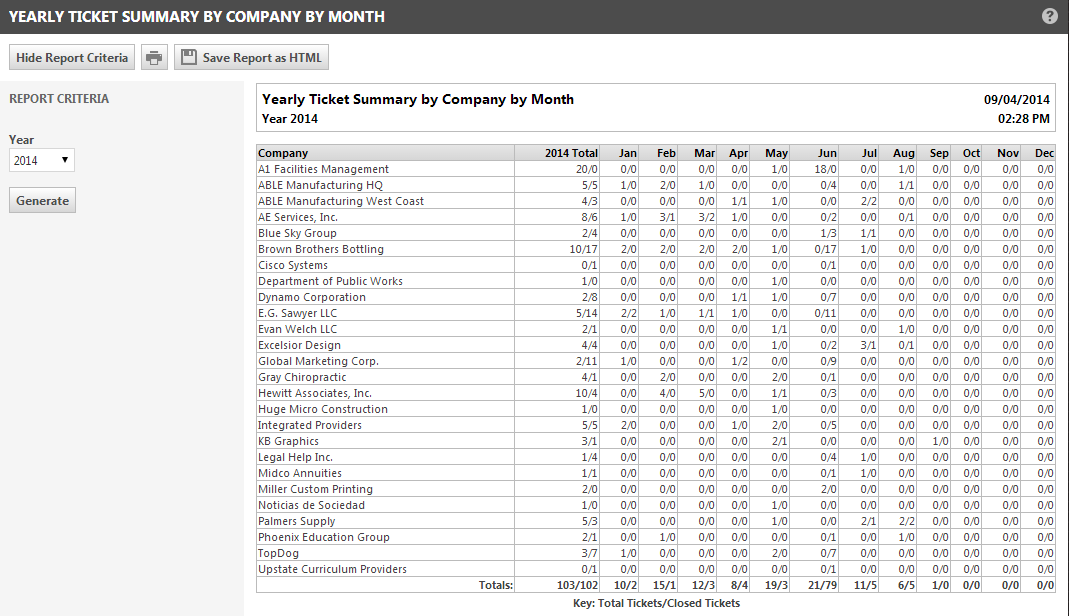Click the Upstate Curriculum Providers row
Screen dimensions: 1069x616
pos(332,569)
